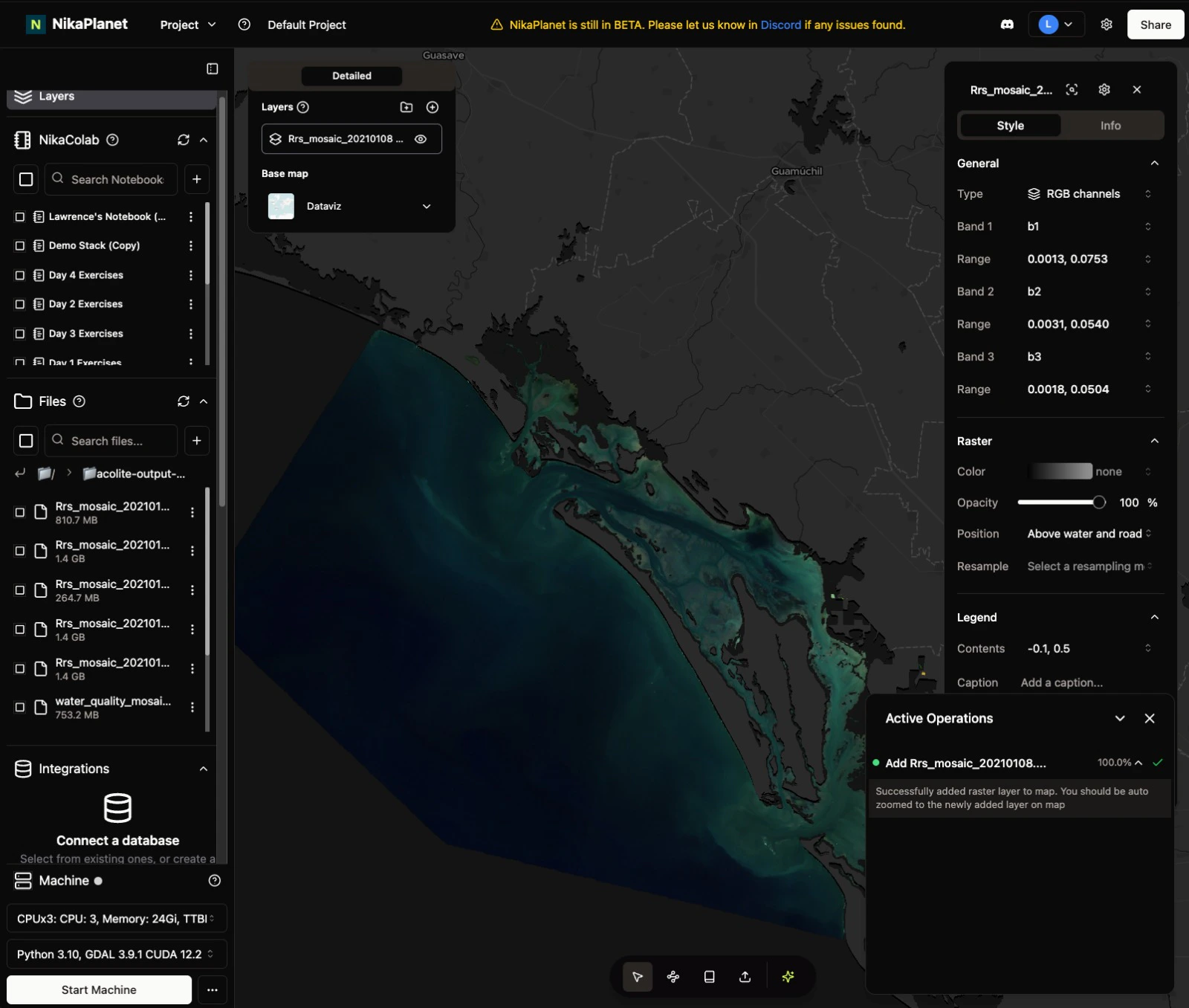This screenshot has height=1008, width=1189.
Task: Click the Search Notebook input field
Action: (x=111, y=179)
